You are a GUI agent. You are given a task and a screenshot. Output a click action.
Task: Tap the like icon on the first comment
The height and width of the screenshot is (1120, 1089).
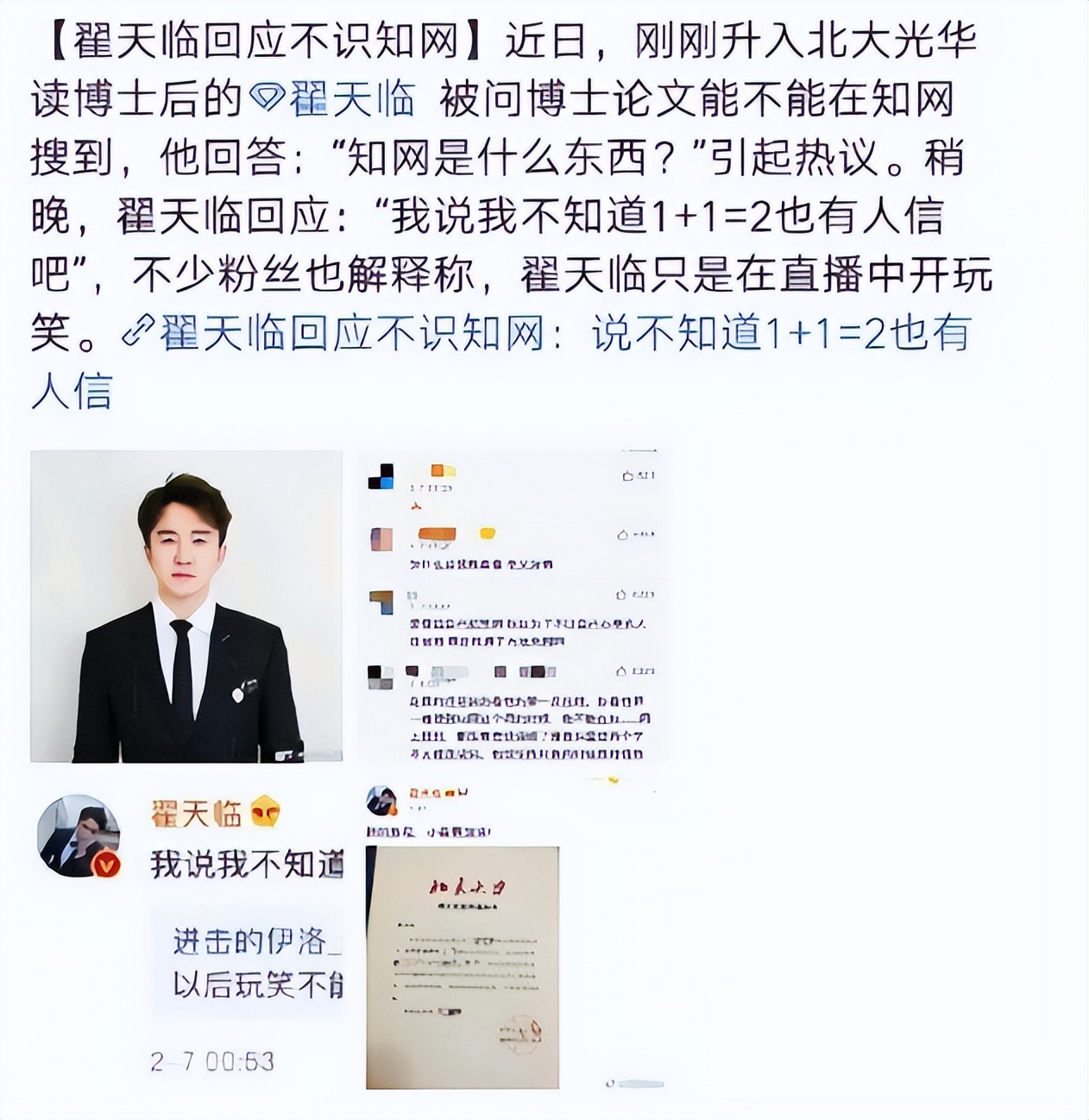(628, 475)
